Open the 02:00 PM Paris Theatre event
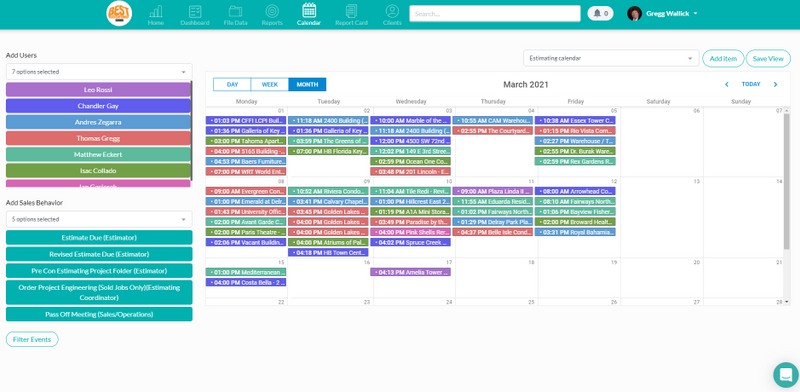The image size is (800, 392). (x=246, y=232)
